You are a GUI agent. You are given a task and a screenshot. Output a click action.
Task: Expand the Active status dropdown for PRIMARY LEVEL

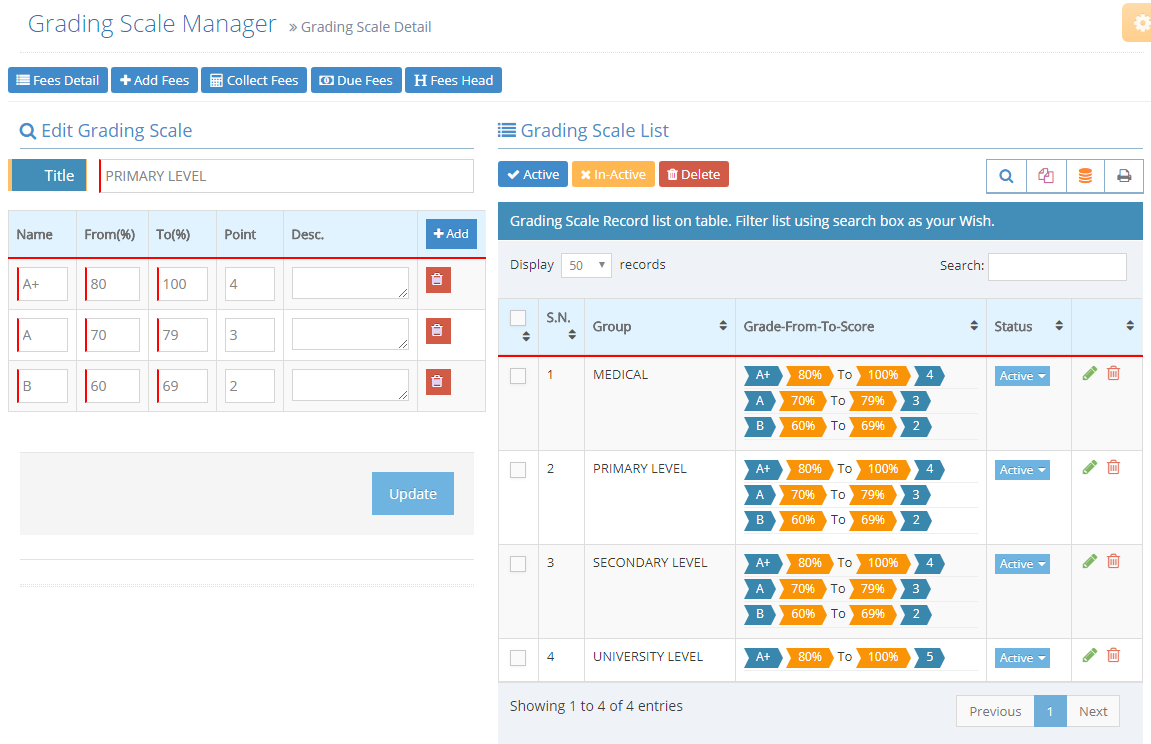(1022, 470)
